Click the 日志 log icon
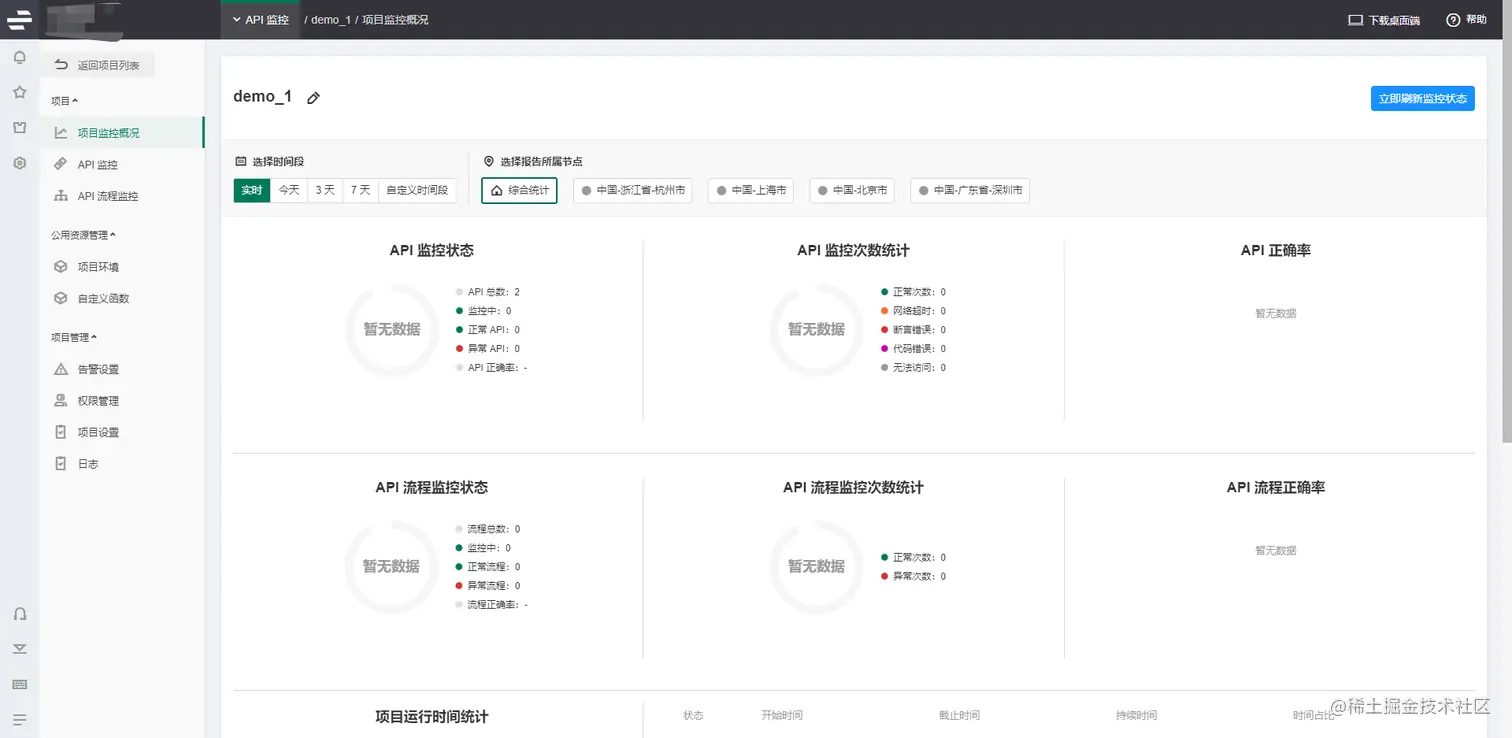Viewport: 1512px width, 738px height. point(61,464)
